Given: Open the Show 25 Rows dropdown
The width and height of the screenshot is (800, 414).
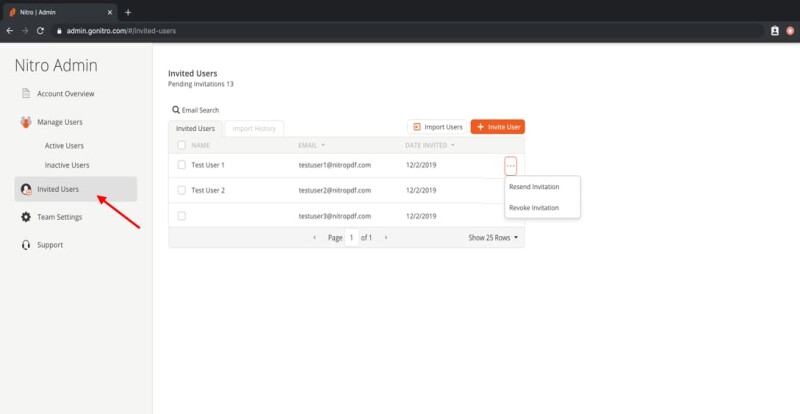Looking at the screenshot, I should coord(493,237).
